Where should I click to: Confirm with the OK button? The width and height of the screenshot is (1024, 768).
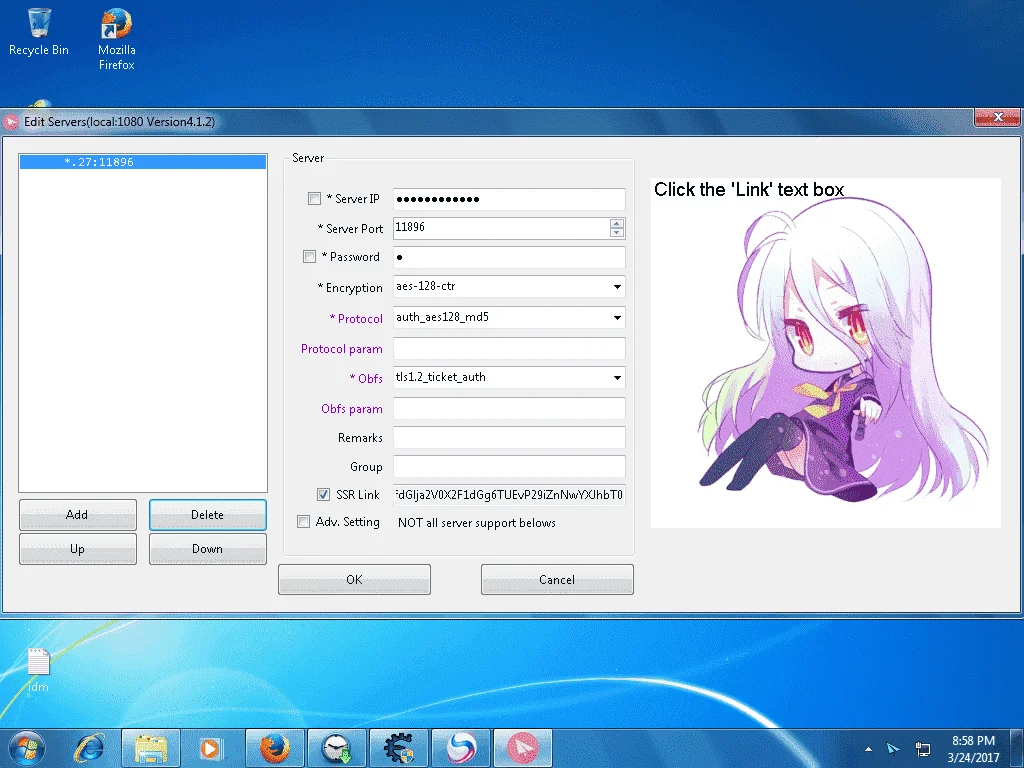coord(354,579)
